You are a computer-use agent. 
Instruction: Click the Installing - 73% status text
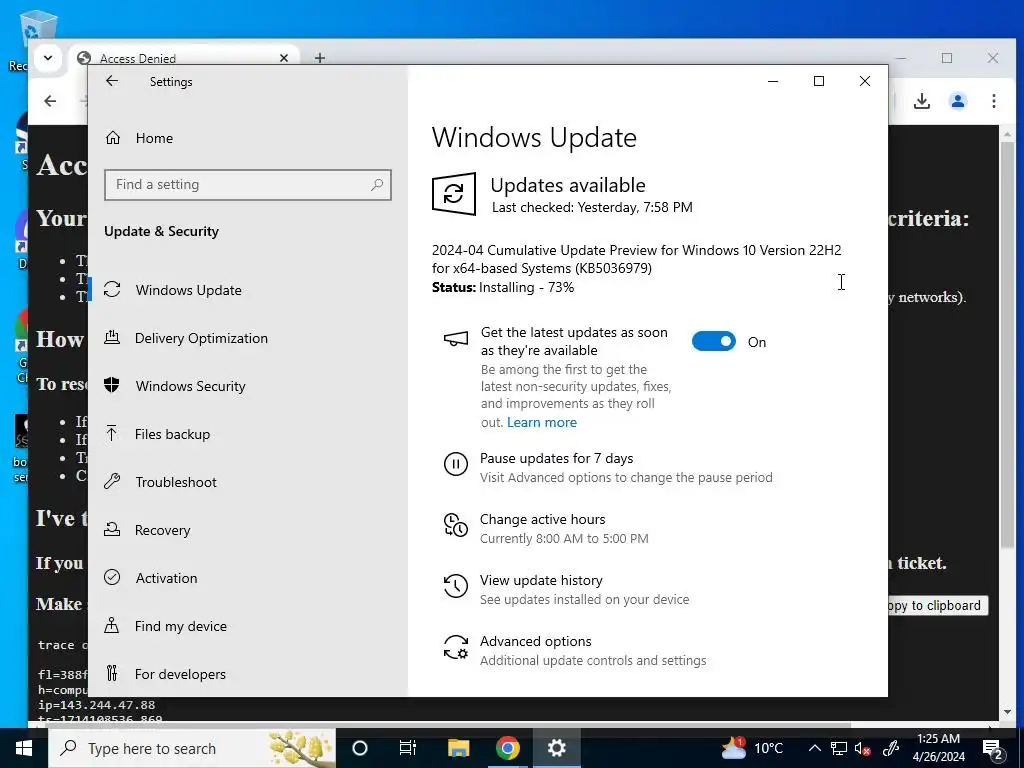(x=526, y=287)
